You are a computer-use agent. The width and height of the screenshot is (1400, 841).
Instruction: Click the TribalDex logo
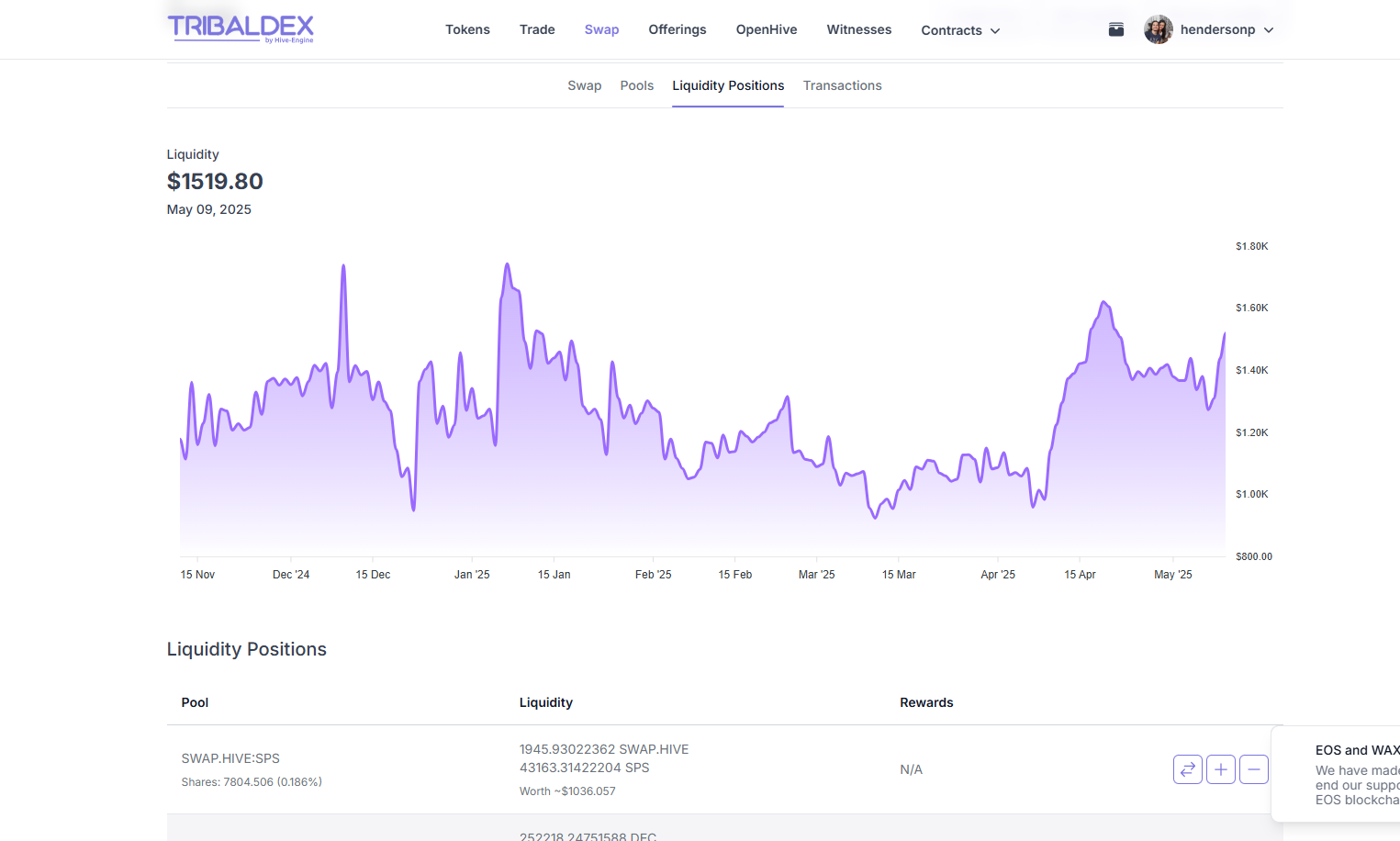pyautogui.click(x=241, y=28)
